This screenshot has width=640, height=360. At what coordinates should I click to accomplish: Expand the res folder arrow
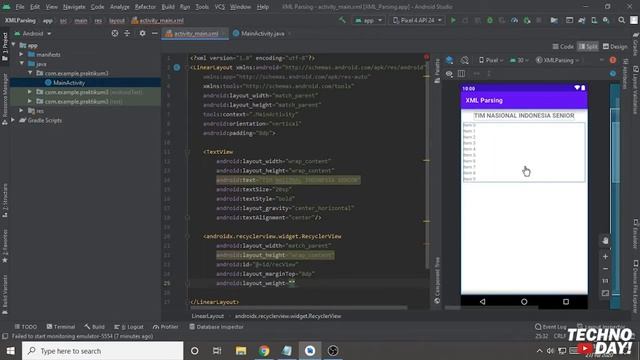(x=21, y=111)
